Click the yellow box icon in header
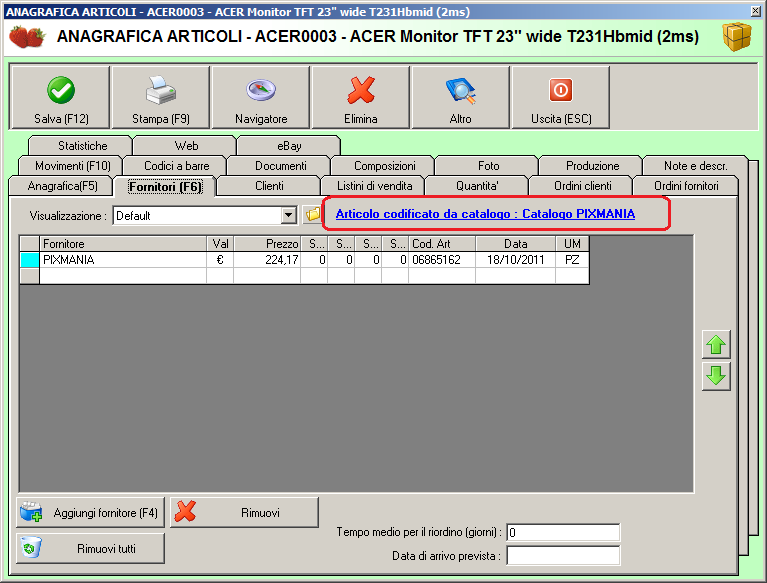This screenshot has width=767, height=583. [x=737, y=37]
